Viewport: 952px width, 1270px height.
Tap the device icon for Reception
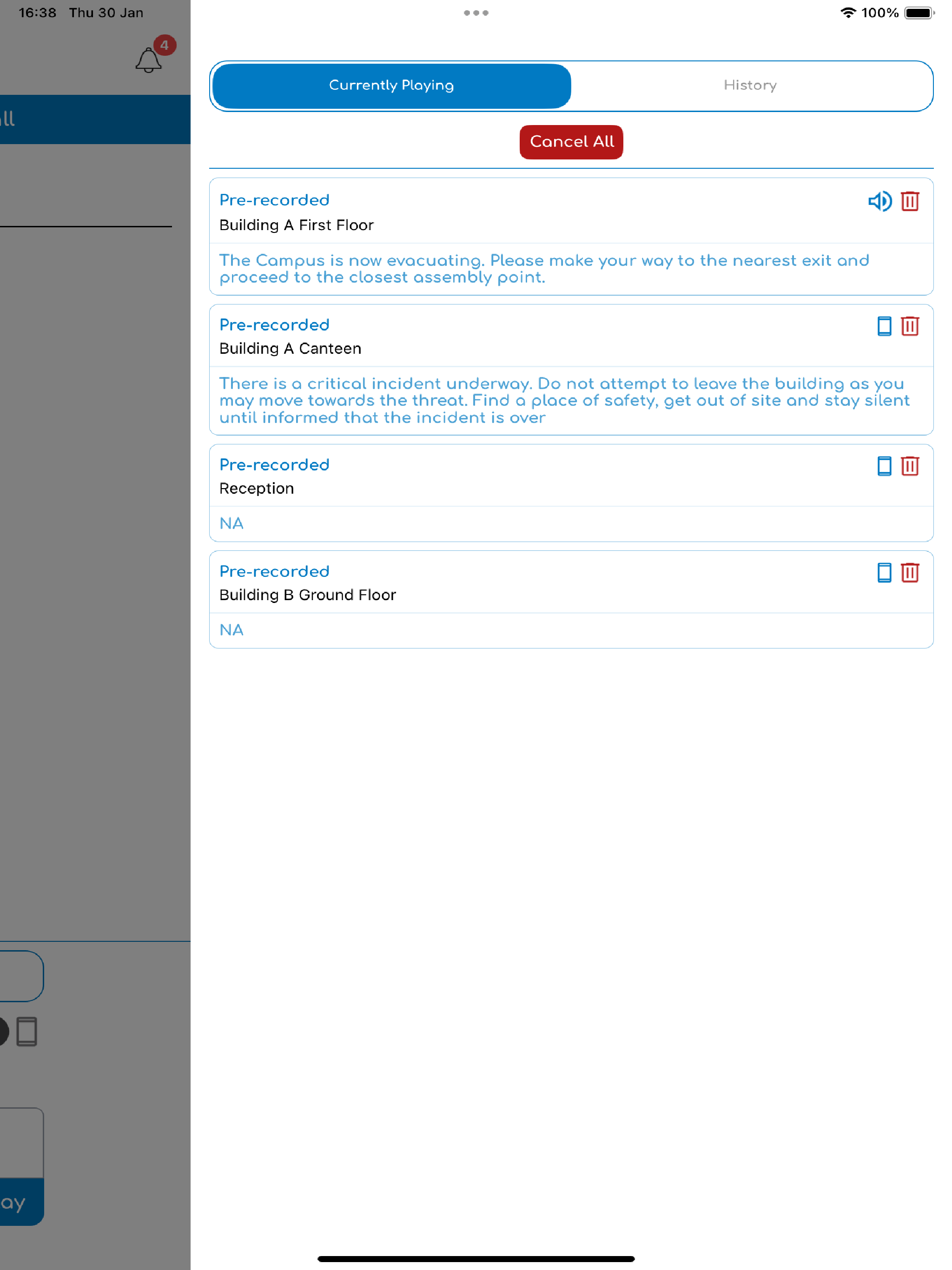[884, 466]
